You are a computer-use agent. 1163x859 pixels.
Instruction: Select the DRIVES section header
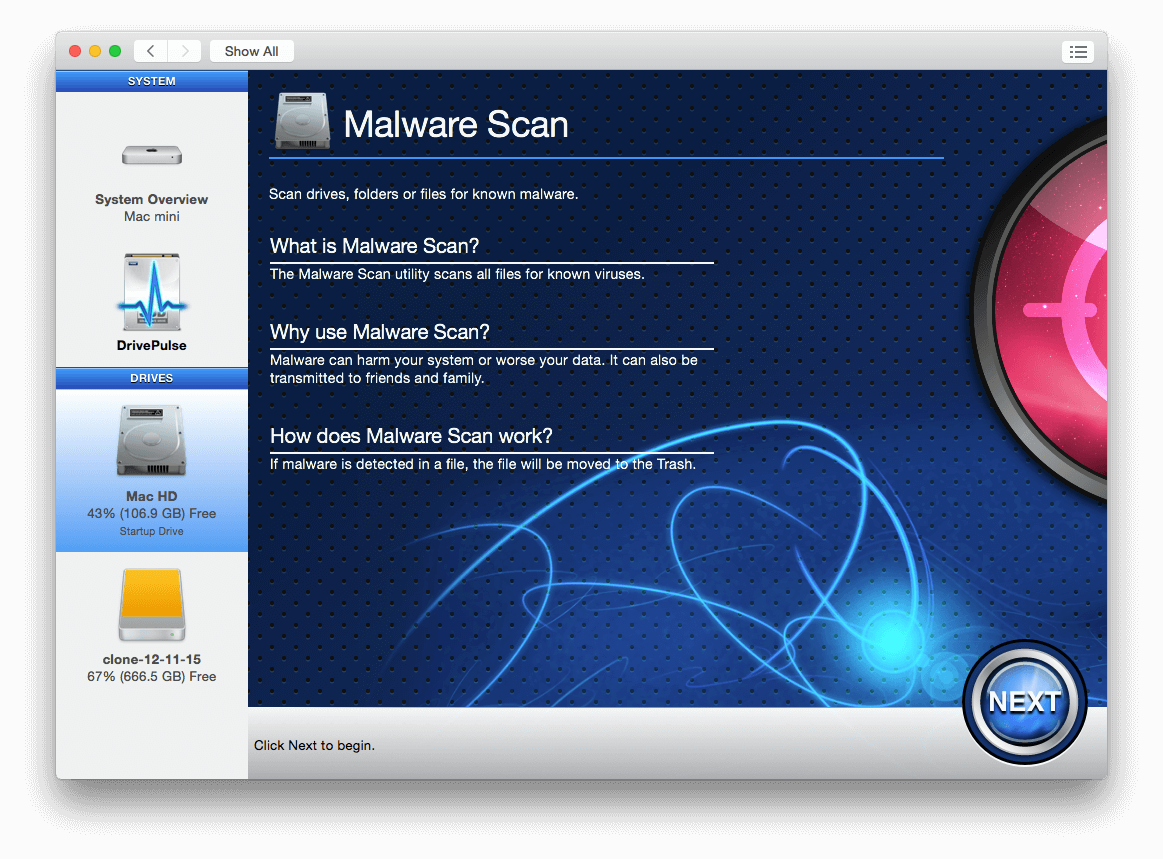[151, 378]
